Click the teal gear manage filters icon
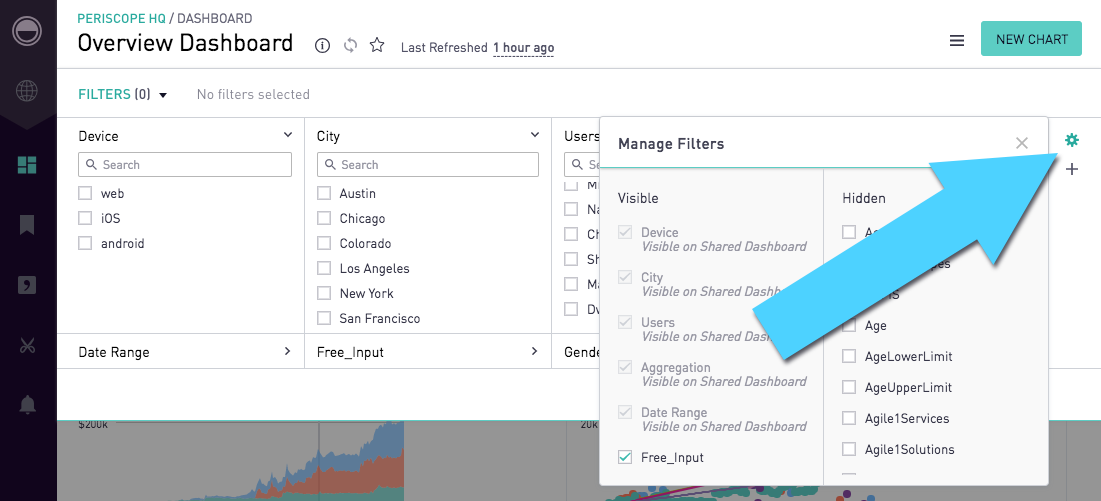 coord(1072,140)
